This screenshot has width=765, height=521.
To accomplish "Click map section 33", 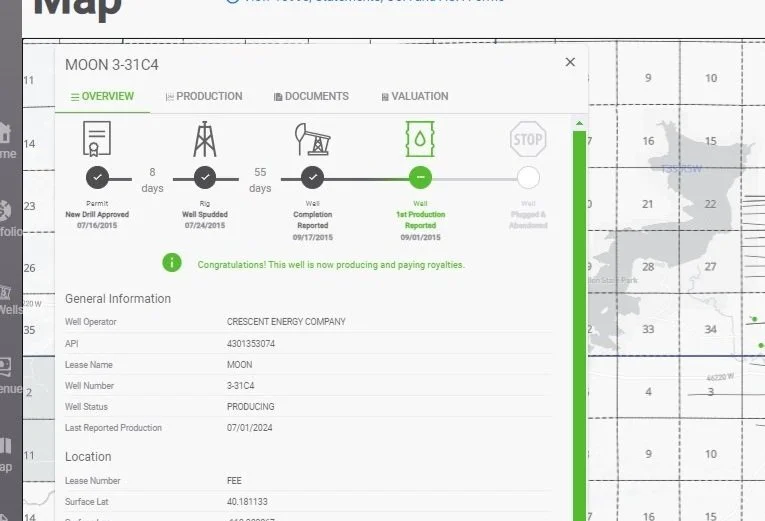I will 648,329.
